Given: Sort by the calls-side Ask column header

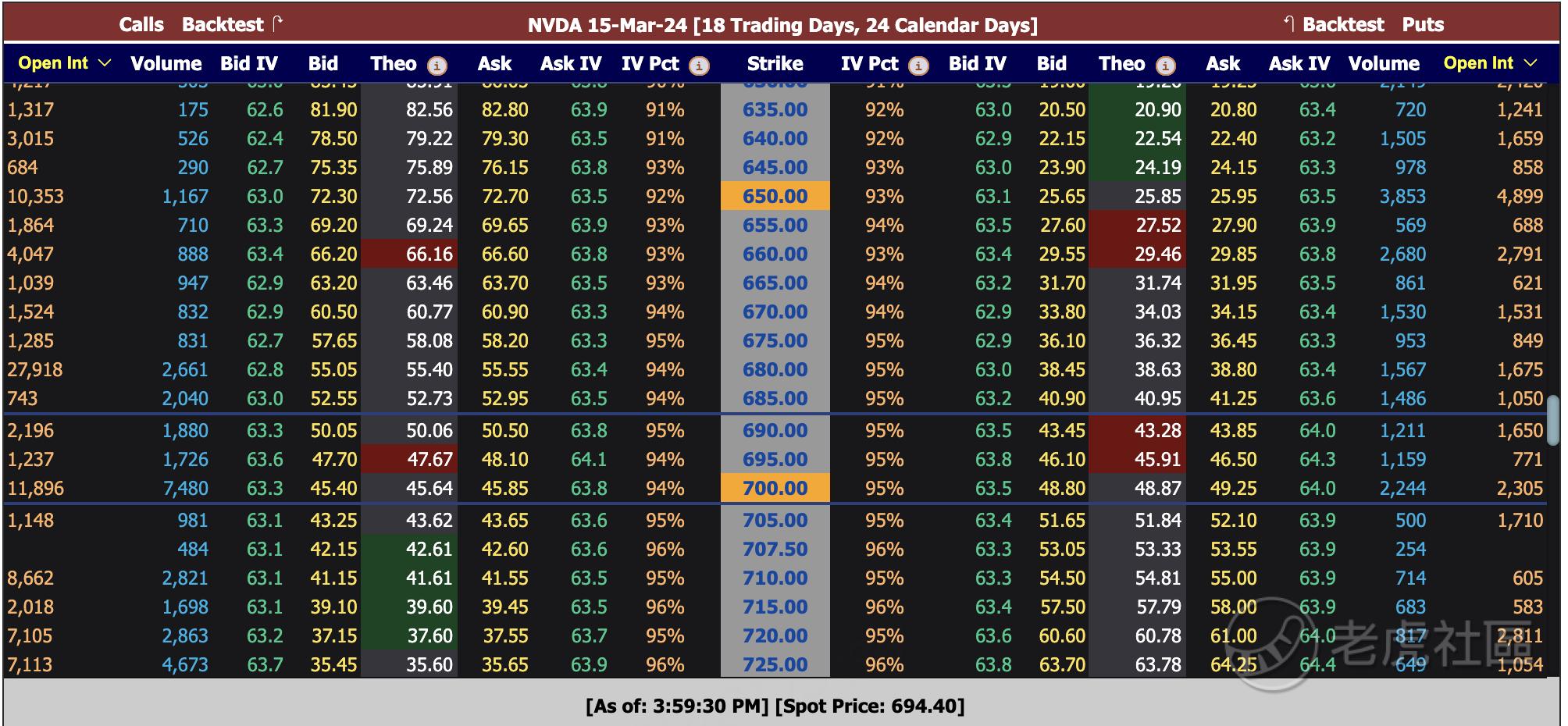Looking at the screenshot, I should [495, 64].
